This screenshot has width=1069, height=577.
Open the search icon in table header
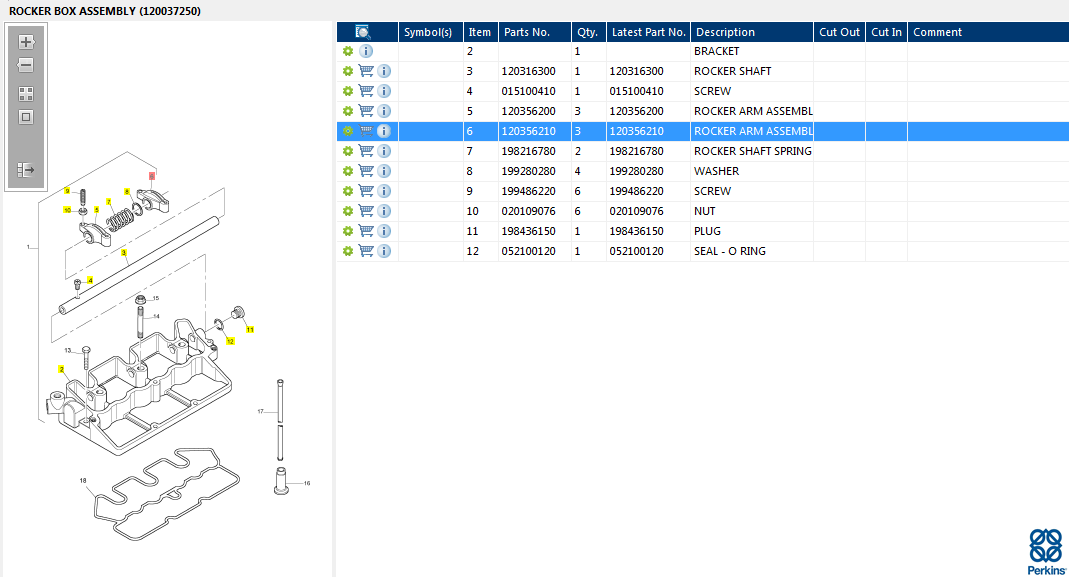(364, 32)
